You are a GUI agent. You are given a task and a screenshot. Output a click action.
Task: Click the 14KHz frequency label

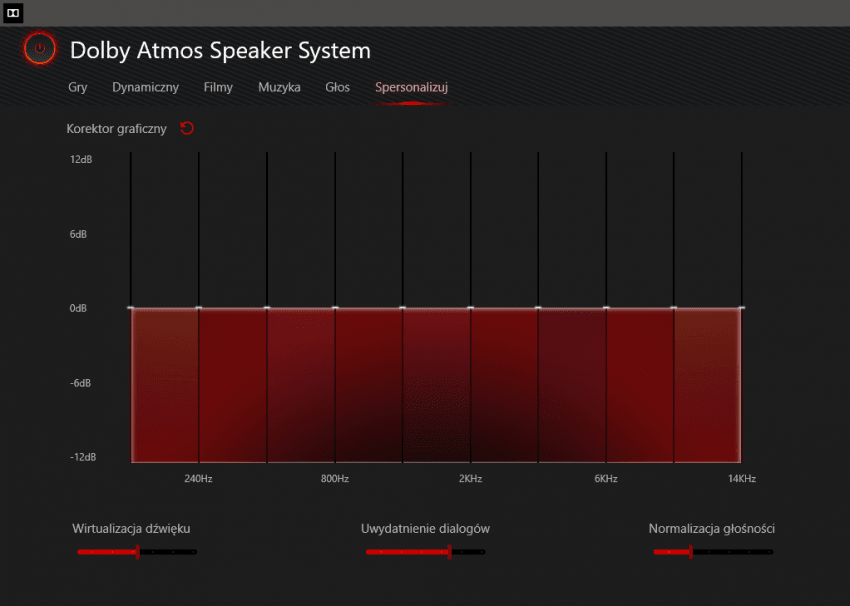pos(742,479)
